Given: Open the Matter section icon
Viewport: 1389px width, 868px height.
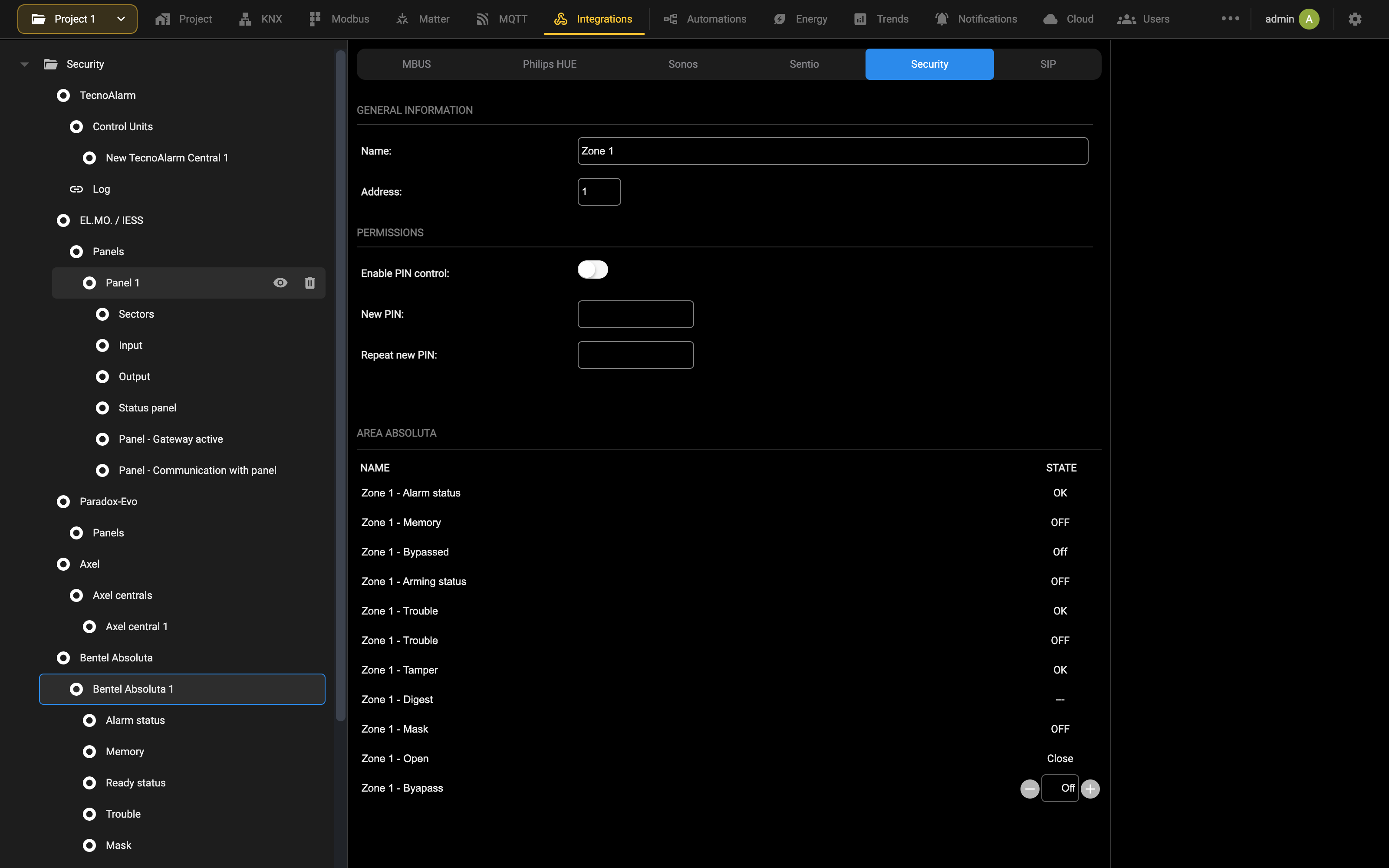Looking at the screenshot, I should [x=402, y=19].
